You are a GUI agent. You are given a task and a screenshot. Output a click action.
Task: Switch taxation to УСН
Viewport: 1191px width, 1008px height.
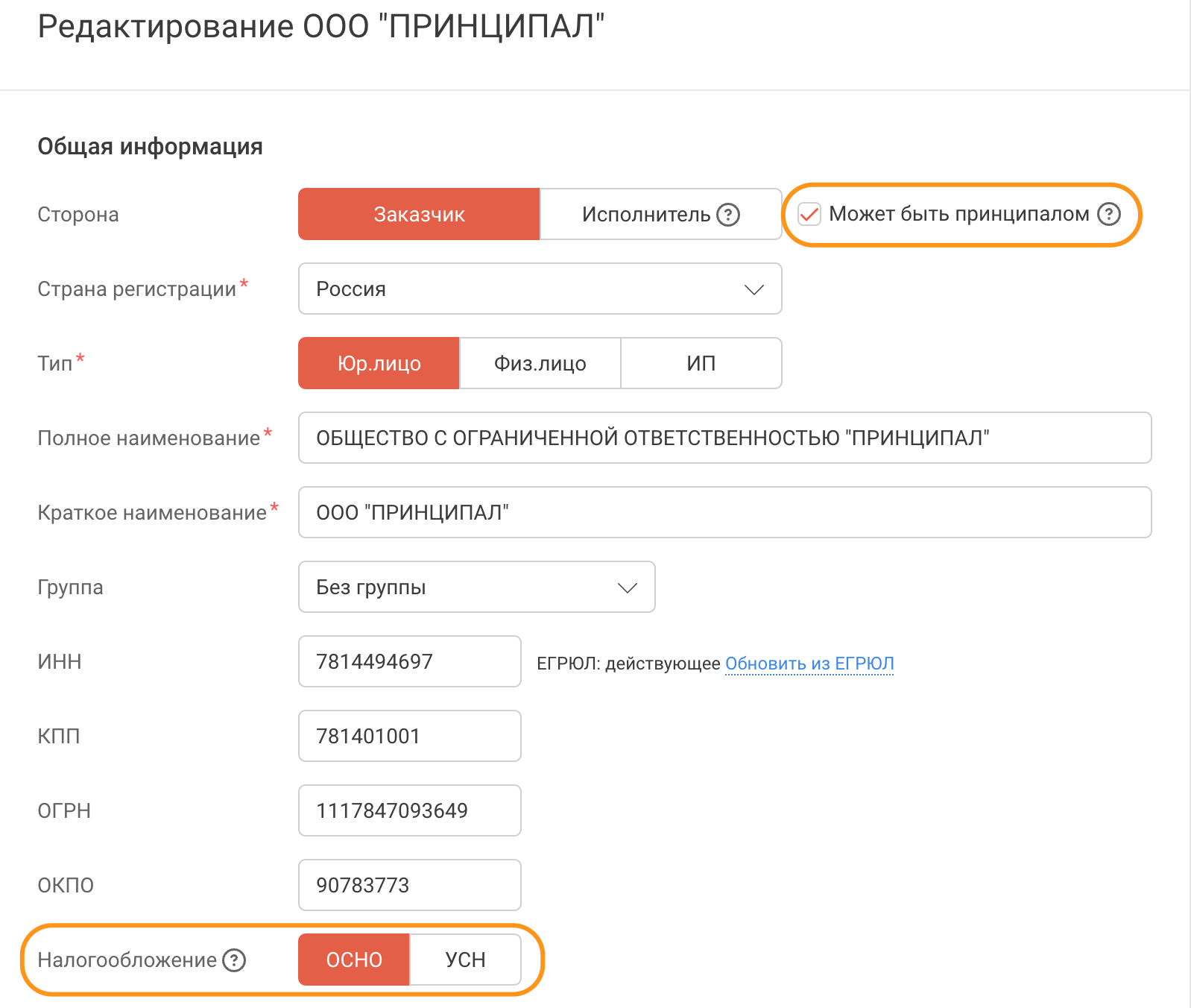(465, 960)
